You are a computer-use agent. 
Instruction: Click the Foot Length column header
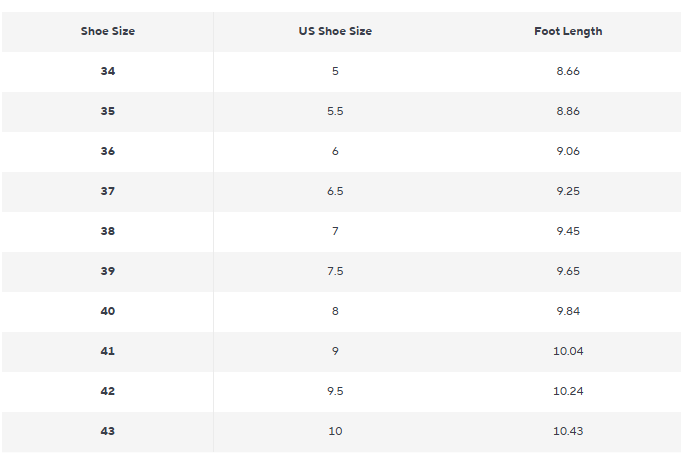pos(568,31)
